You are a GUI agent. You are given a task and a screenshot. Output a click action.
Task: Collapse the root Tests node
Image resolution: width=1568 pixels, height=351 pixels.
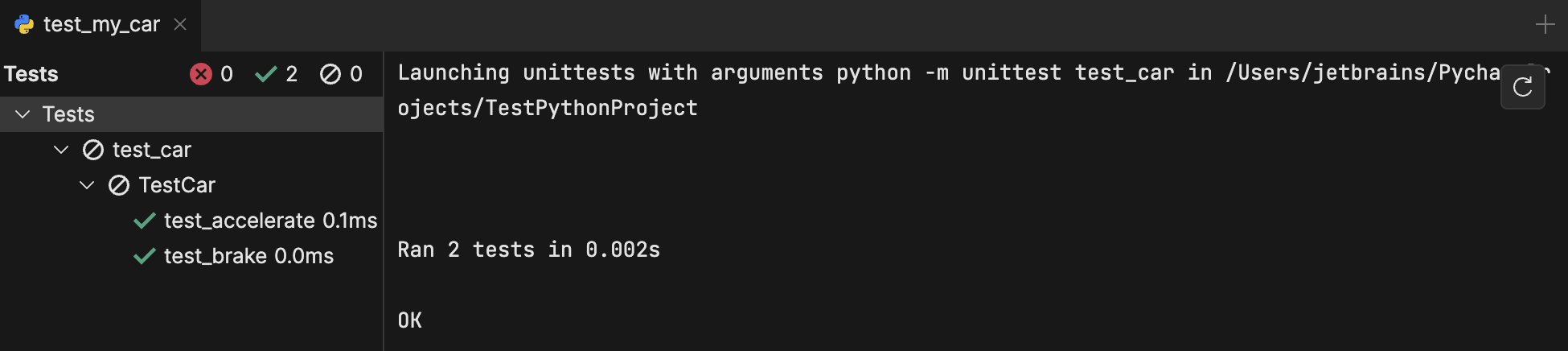(x=23, y=114)
